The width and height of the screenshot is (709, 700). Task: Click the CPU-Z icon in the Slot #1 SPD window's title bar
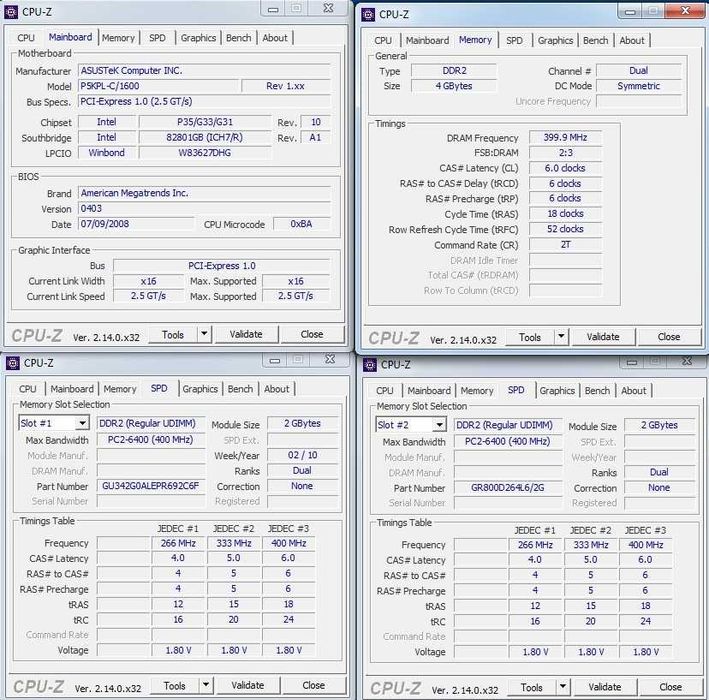[x=13, y=363]
